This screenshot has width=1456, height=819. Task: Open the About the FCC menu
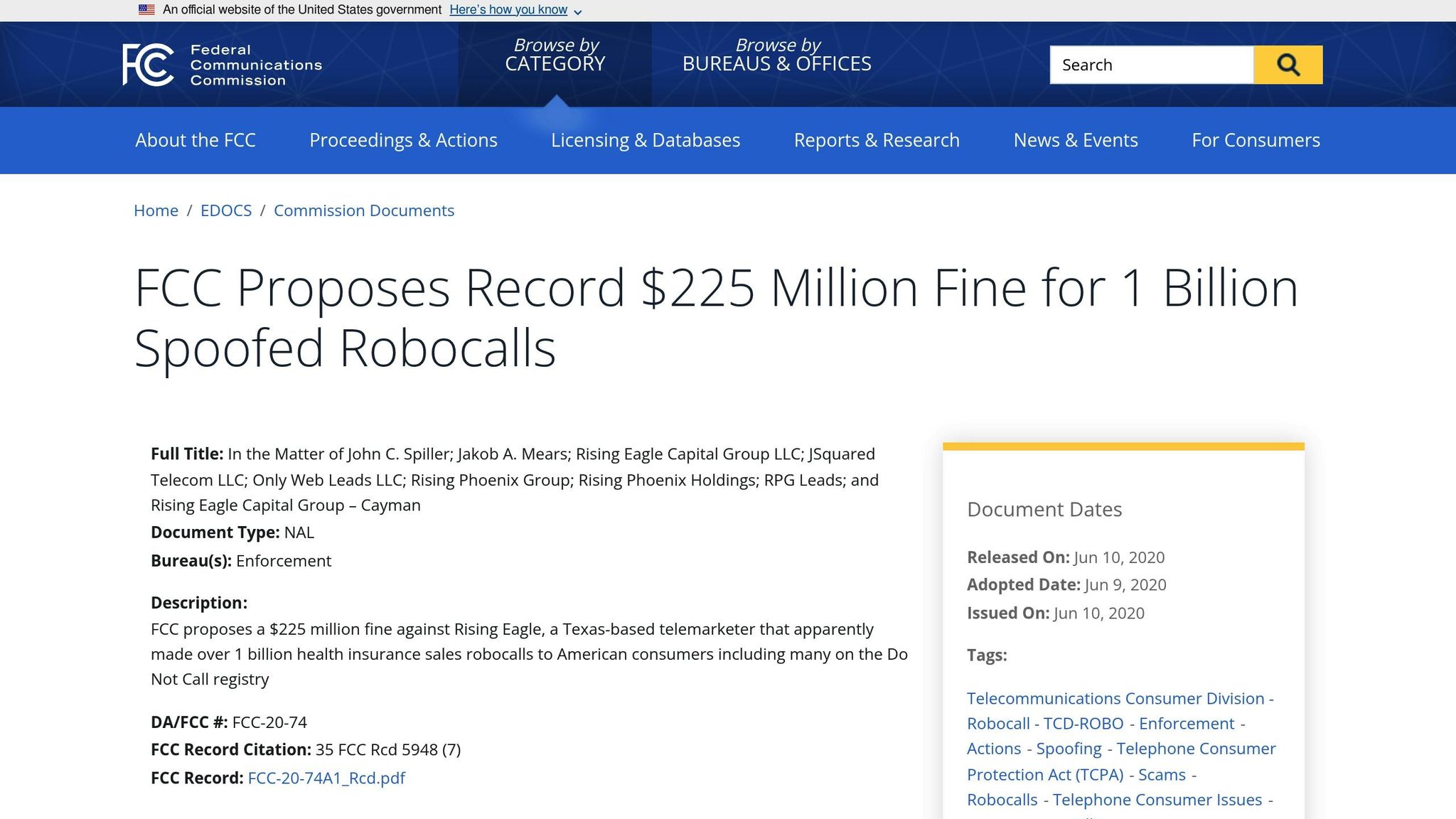point(196,140)
